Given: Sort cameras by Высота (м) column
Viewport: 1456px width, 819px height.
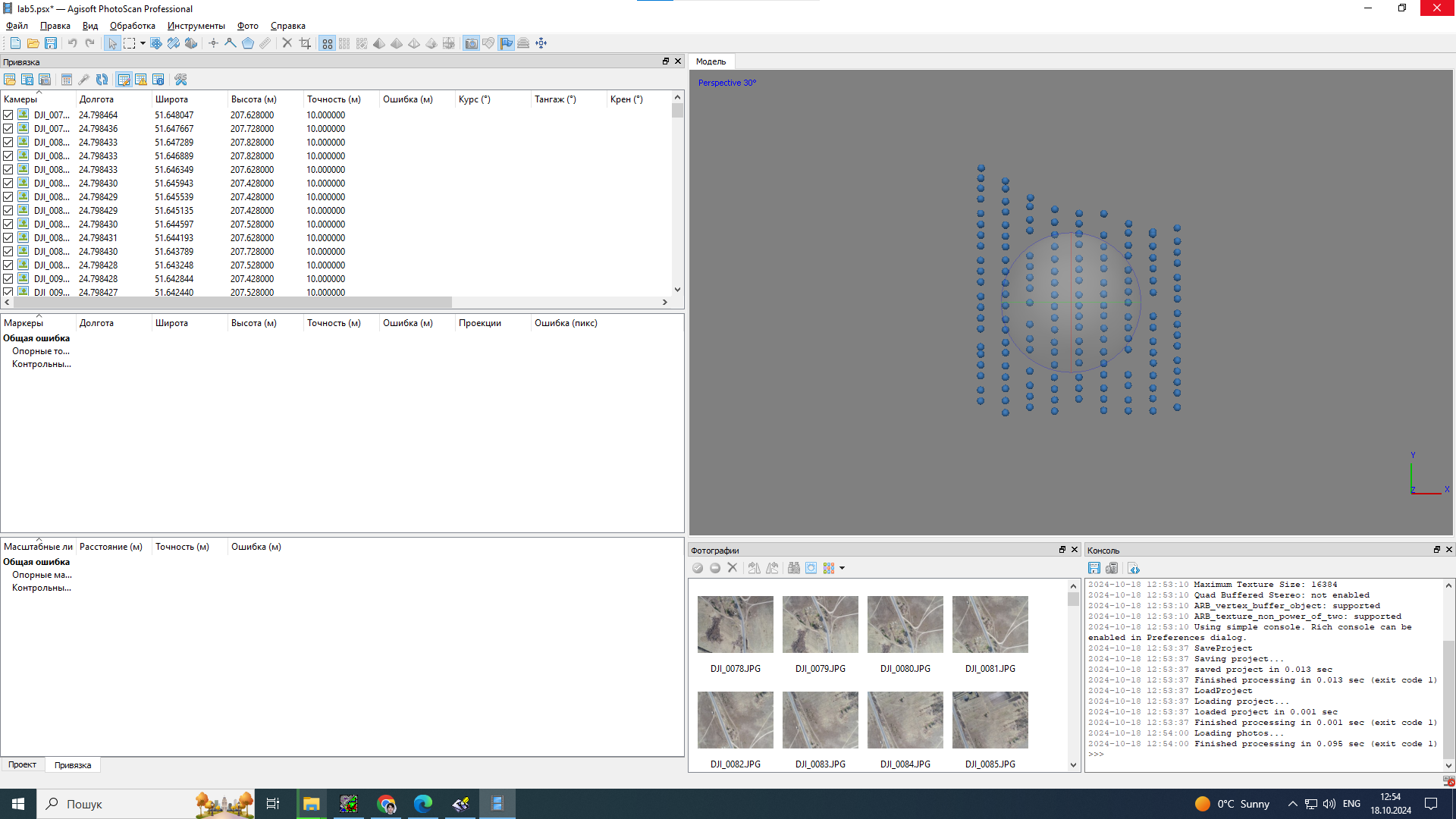Looking at the screenshot, I should point(253,99).
